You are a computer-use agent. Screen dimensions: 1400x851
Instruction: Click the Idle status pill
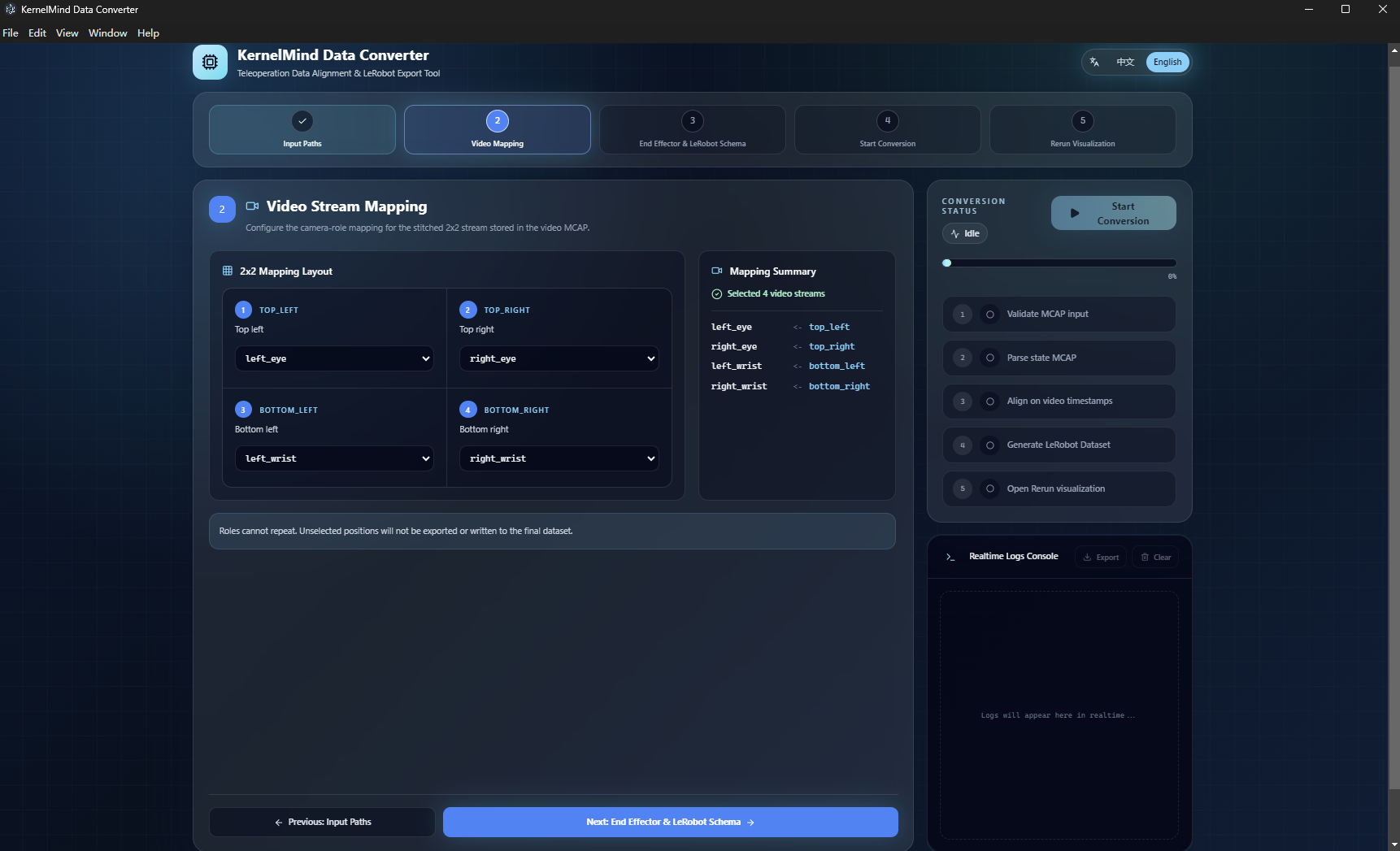(x=965, y=233)
